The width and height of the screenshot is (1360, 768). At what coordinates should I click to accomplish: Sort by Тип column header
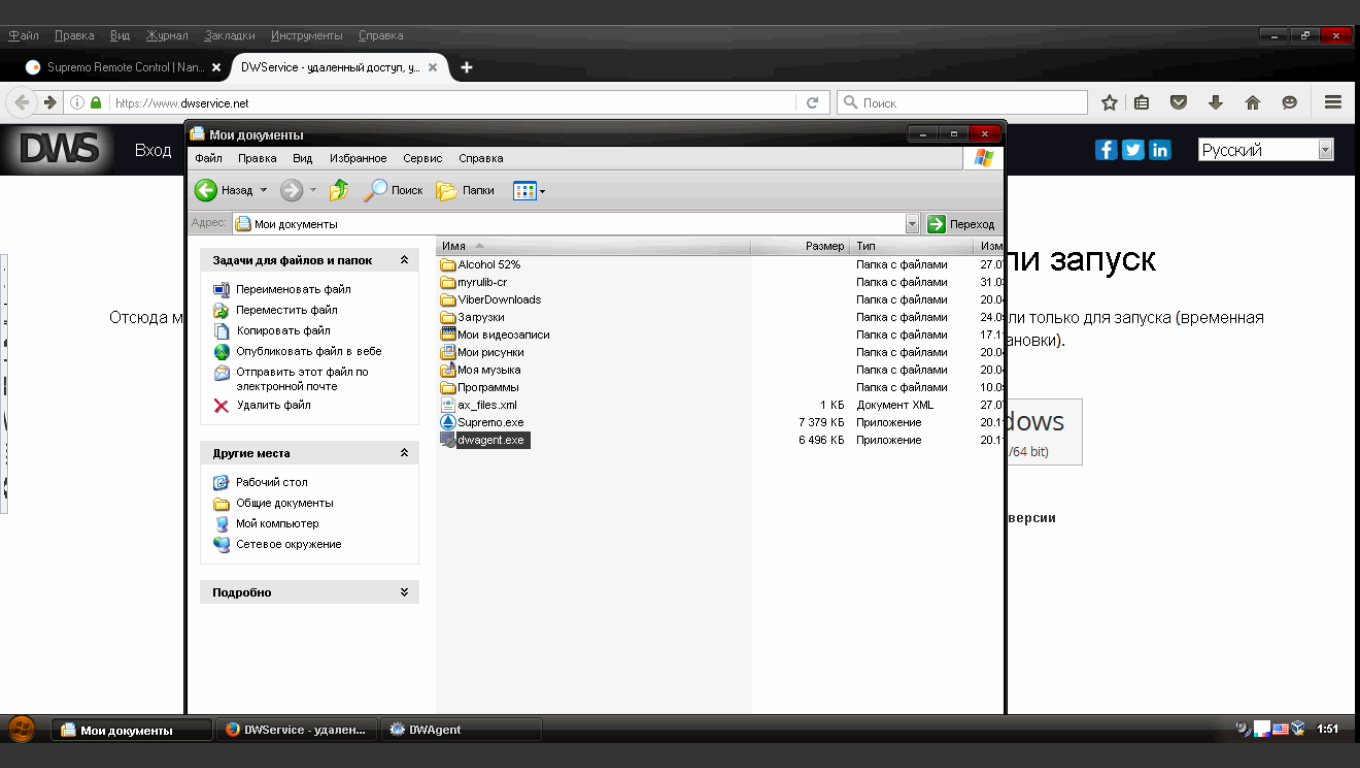(911, 246)
